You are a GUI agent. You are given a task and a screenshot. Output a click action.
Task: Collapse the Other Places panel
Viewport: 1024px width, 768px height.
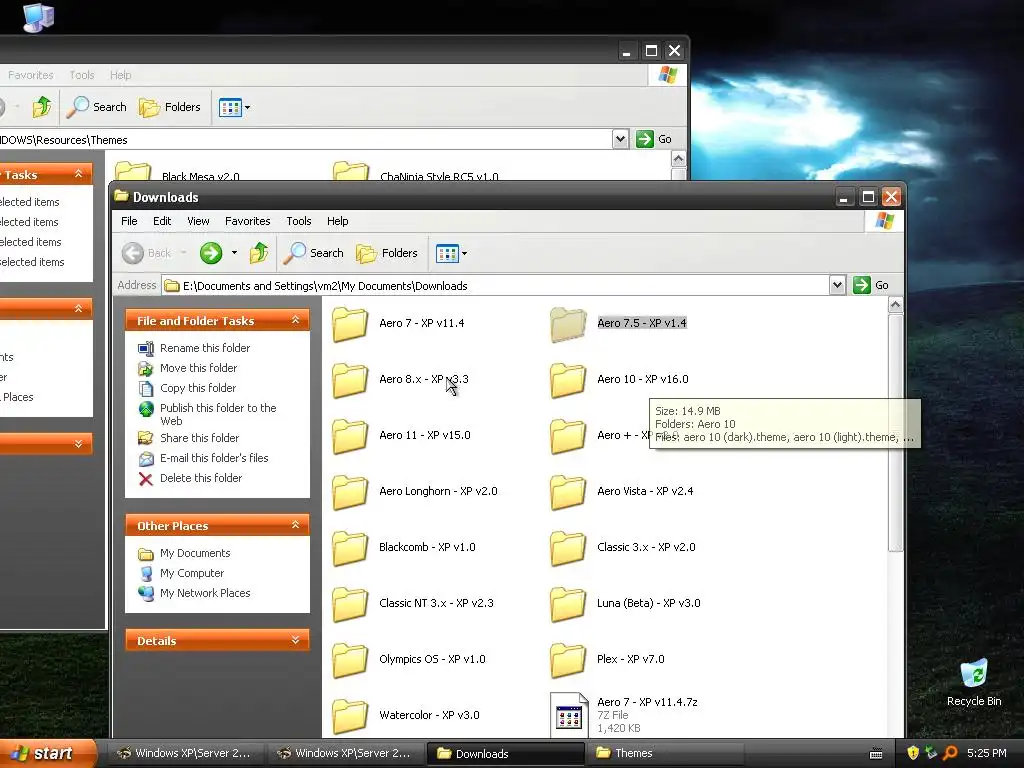click(x=295, y=525)
